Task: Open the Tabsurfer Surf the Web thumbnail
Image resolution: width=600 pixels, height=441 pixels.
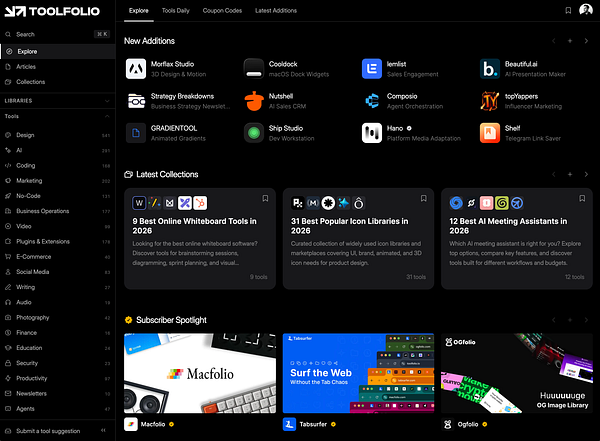Action: pyautogui.click(x=358, y=373)
